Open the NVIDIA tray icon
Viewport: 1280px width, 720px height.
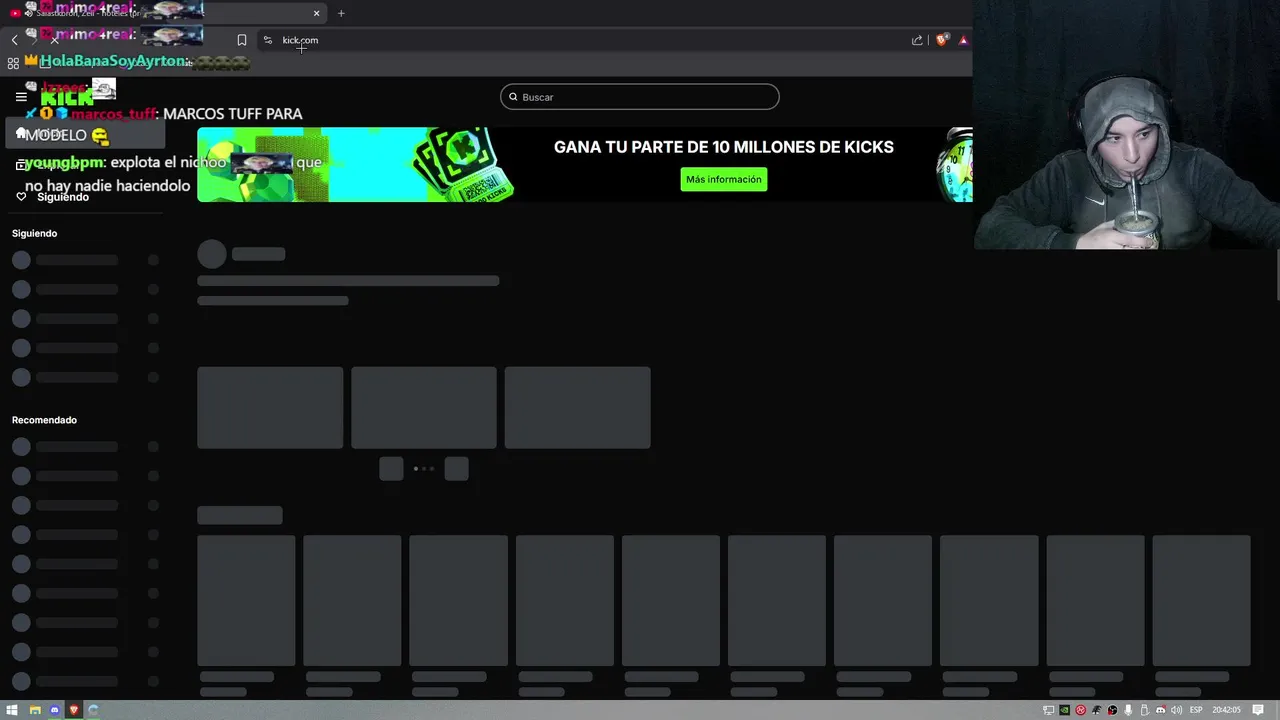click(x=1064, y=710)
